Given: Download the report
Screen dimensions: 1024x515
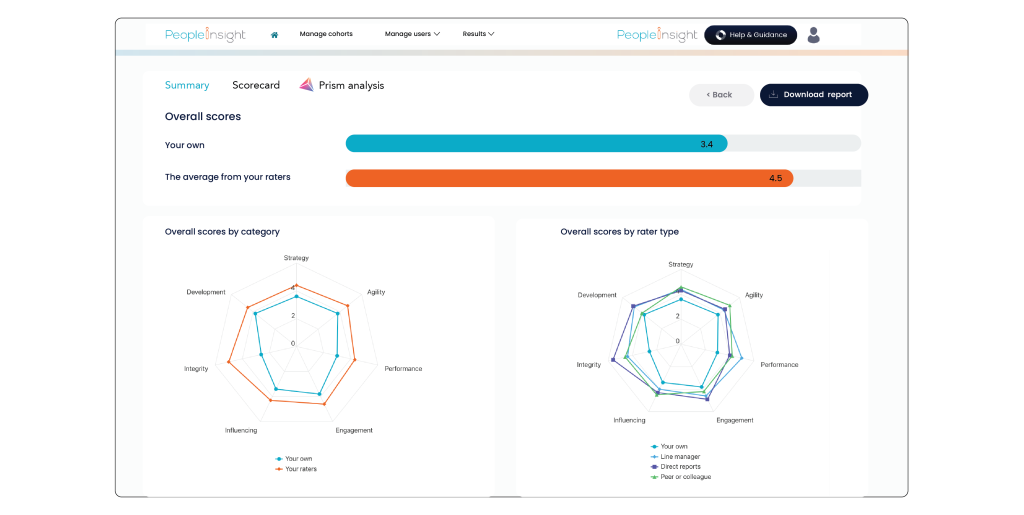Looking at the screenshot, I should coord(814,95).
